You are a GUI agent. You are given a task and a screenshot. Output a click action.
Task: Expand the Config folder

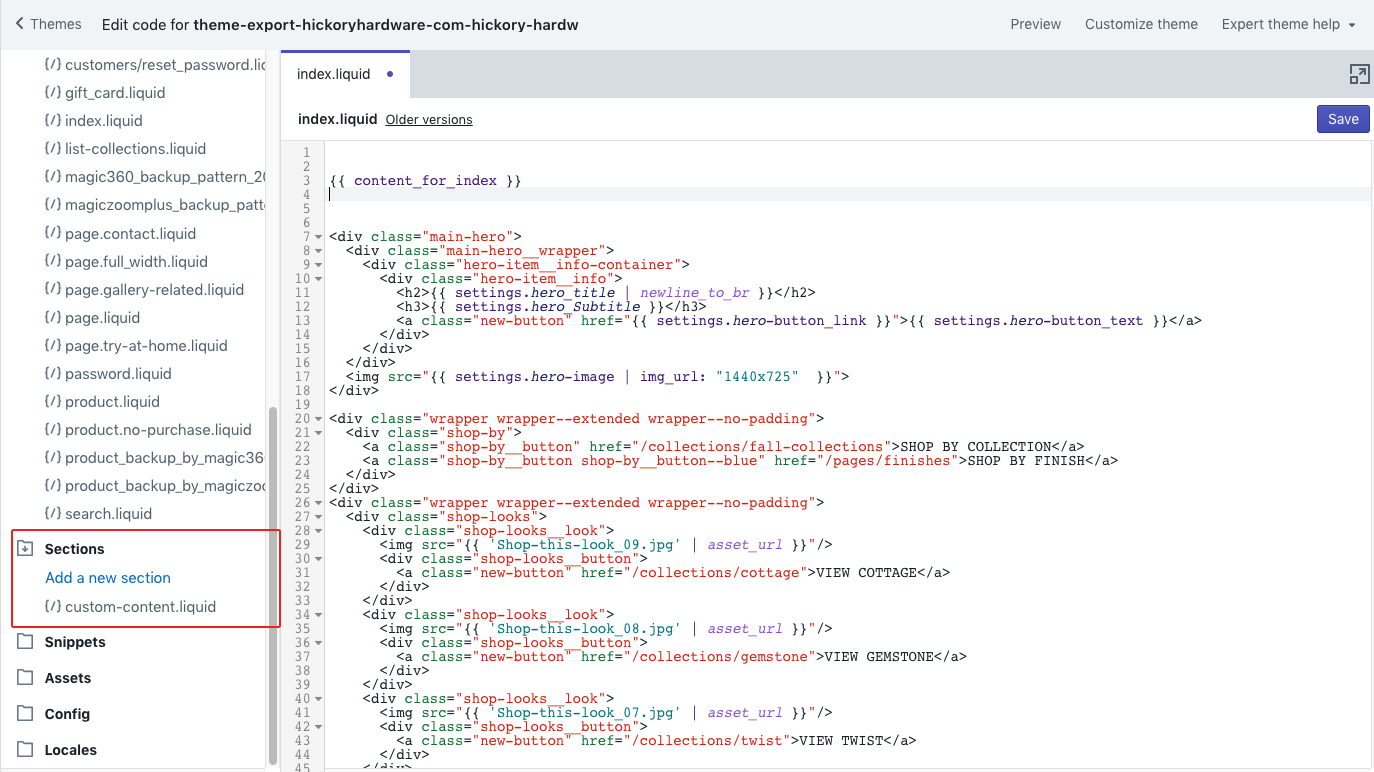67,714
